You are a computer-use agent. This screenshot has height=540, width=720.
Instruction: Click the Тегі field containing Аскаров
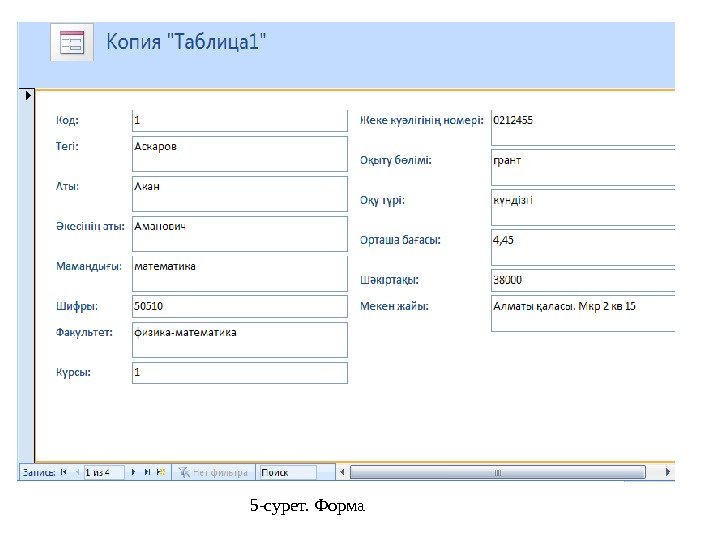pos(240,154)
